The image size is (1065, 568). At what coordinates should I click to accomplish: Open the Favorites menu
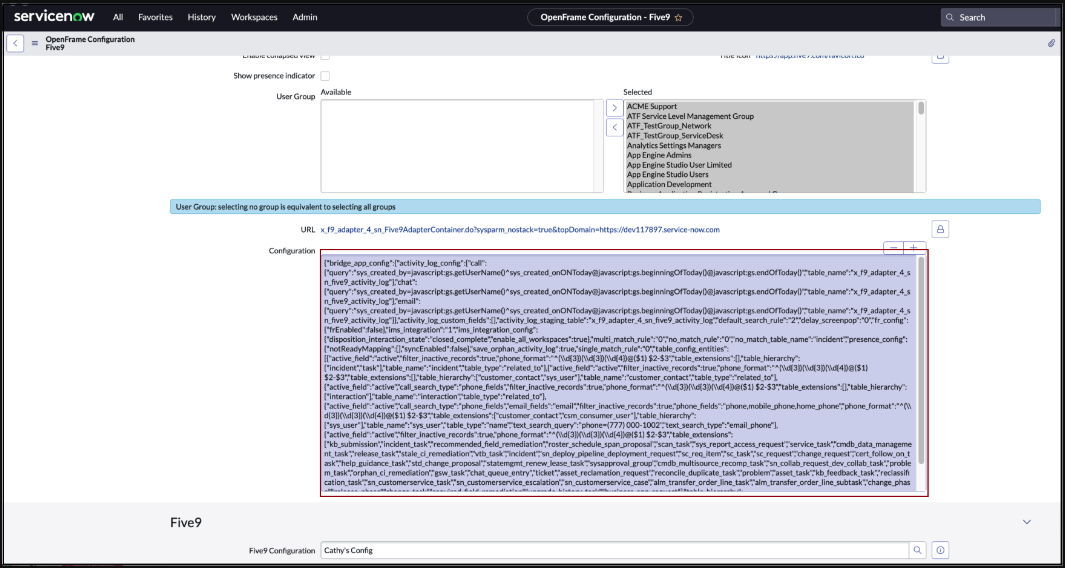point(155,17)
